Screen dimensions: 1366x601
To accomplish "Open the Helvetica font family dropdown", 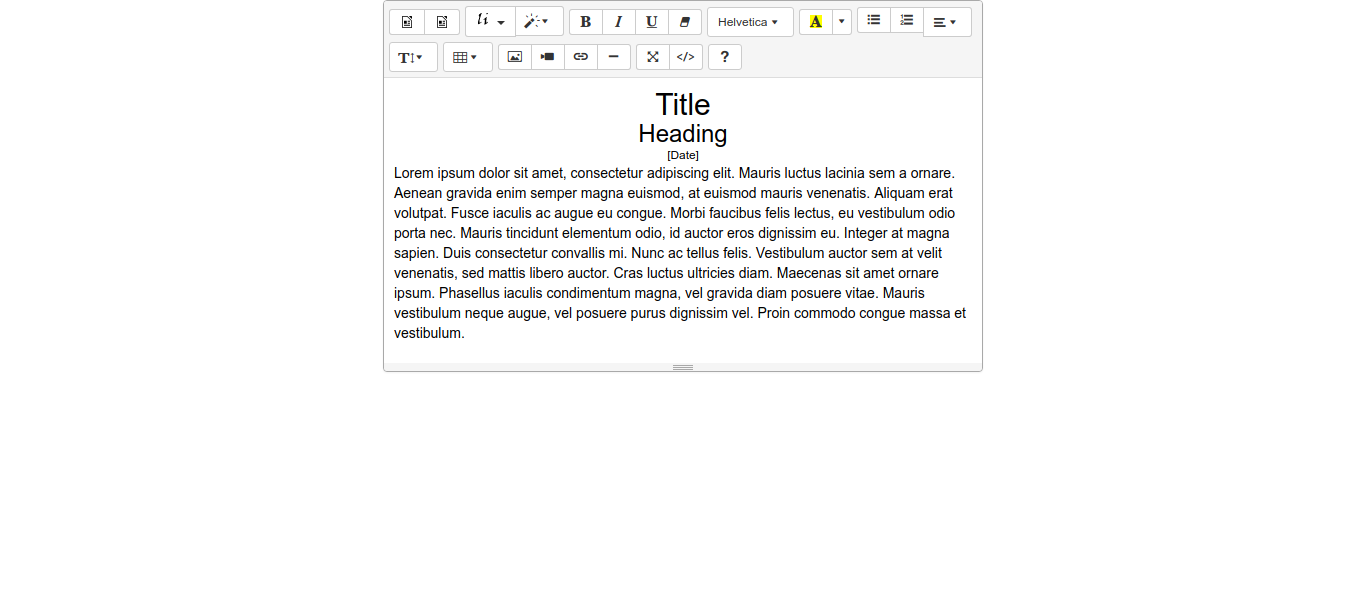I will 749,22.
